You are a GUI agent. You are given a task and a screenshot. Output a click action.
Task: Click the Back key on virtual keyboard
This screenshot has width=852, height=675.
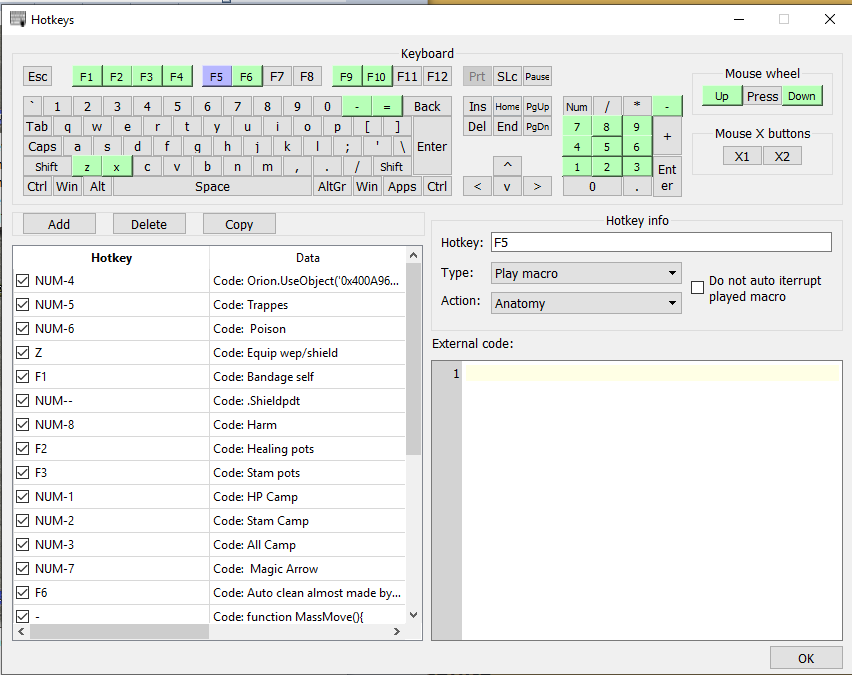[x=427, y=107]
